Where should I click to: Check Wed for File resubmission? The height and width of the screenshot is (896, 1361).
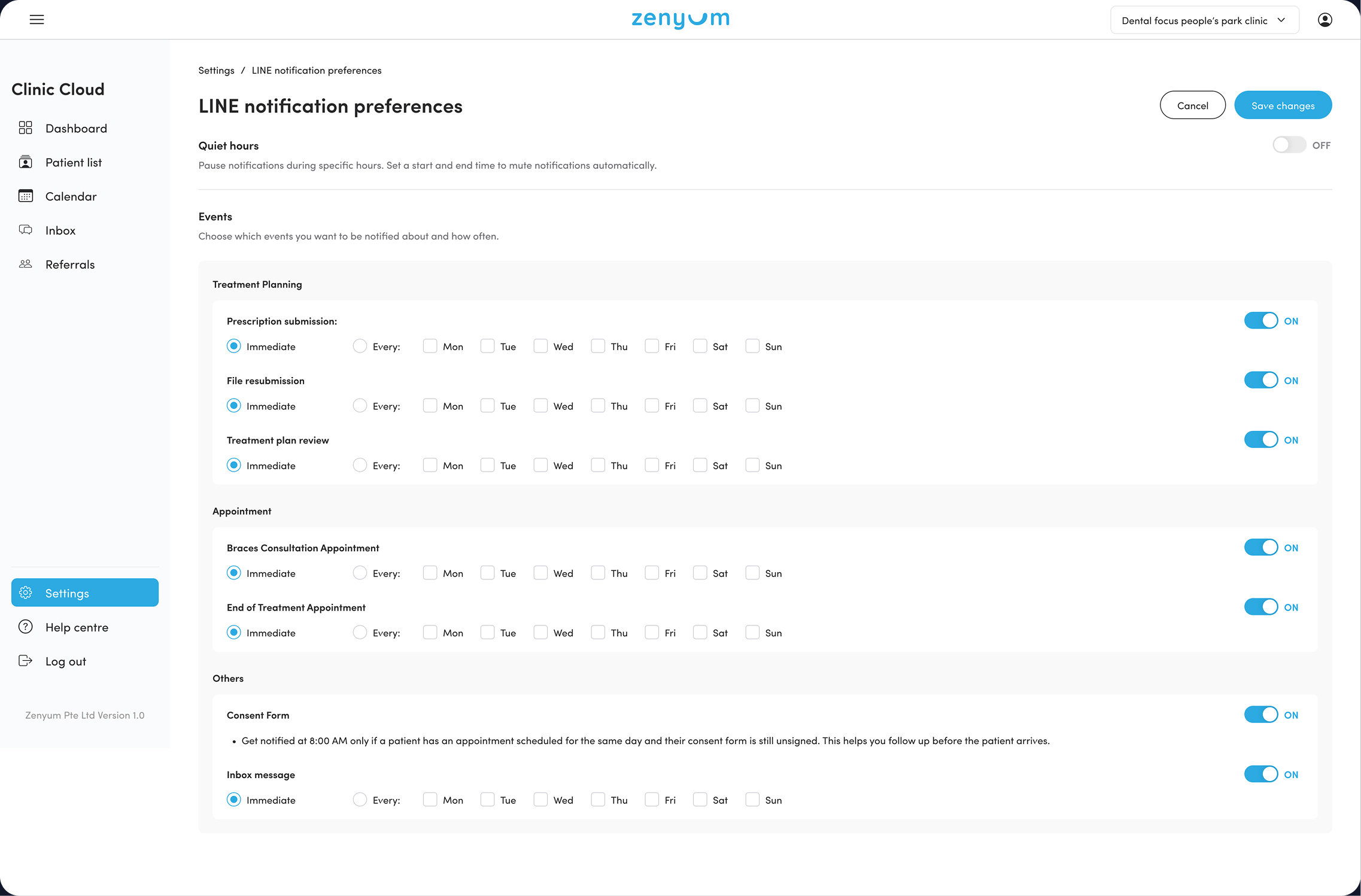(x=540, y=406)
